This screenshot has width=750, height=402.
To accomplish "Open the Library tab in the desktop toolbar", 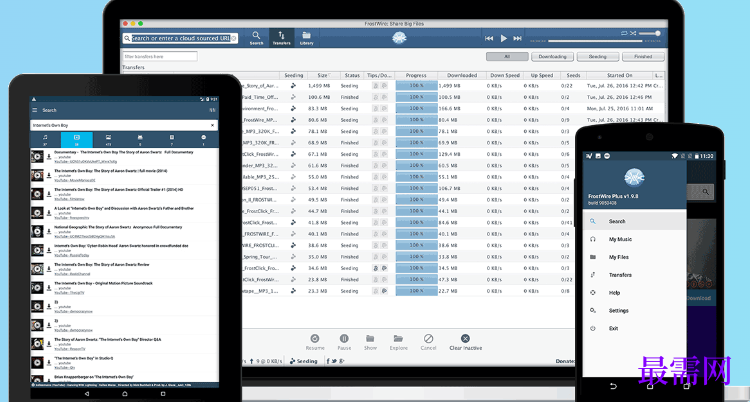I will click(x=307, y=38).
